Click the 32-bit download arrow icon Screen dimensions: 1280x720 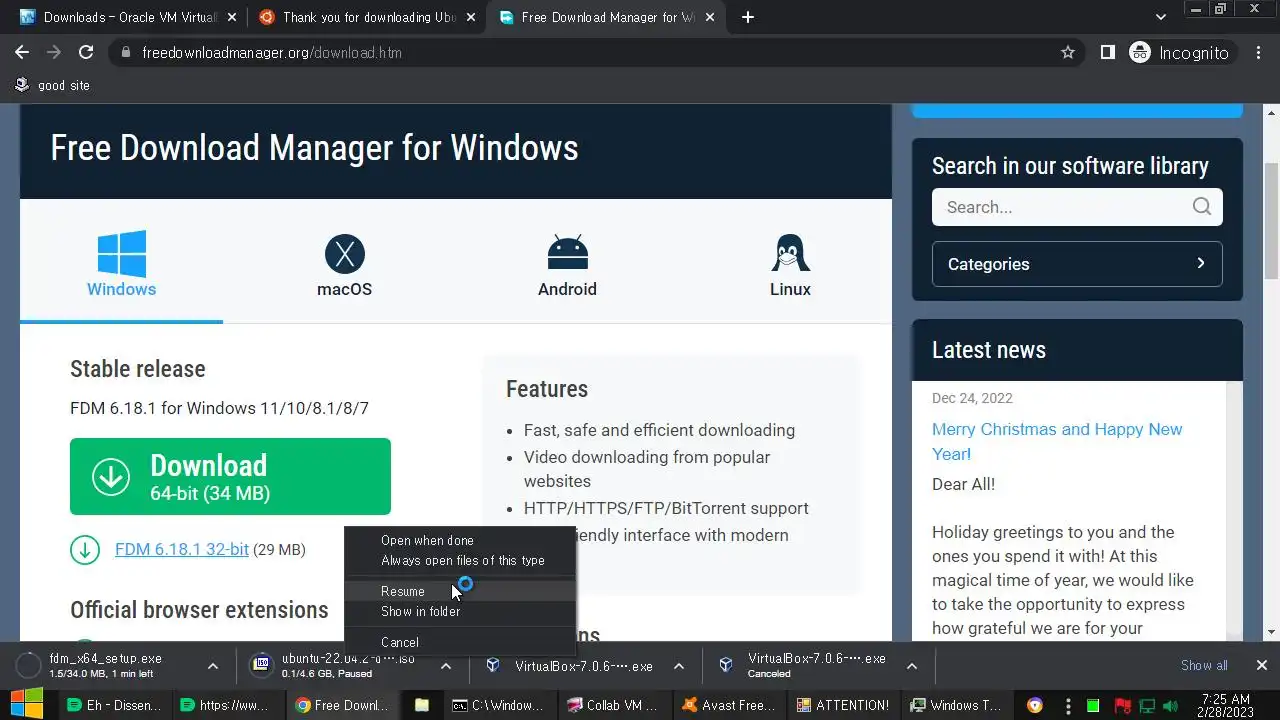(85, 549)
